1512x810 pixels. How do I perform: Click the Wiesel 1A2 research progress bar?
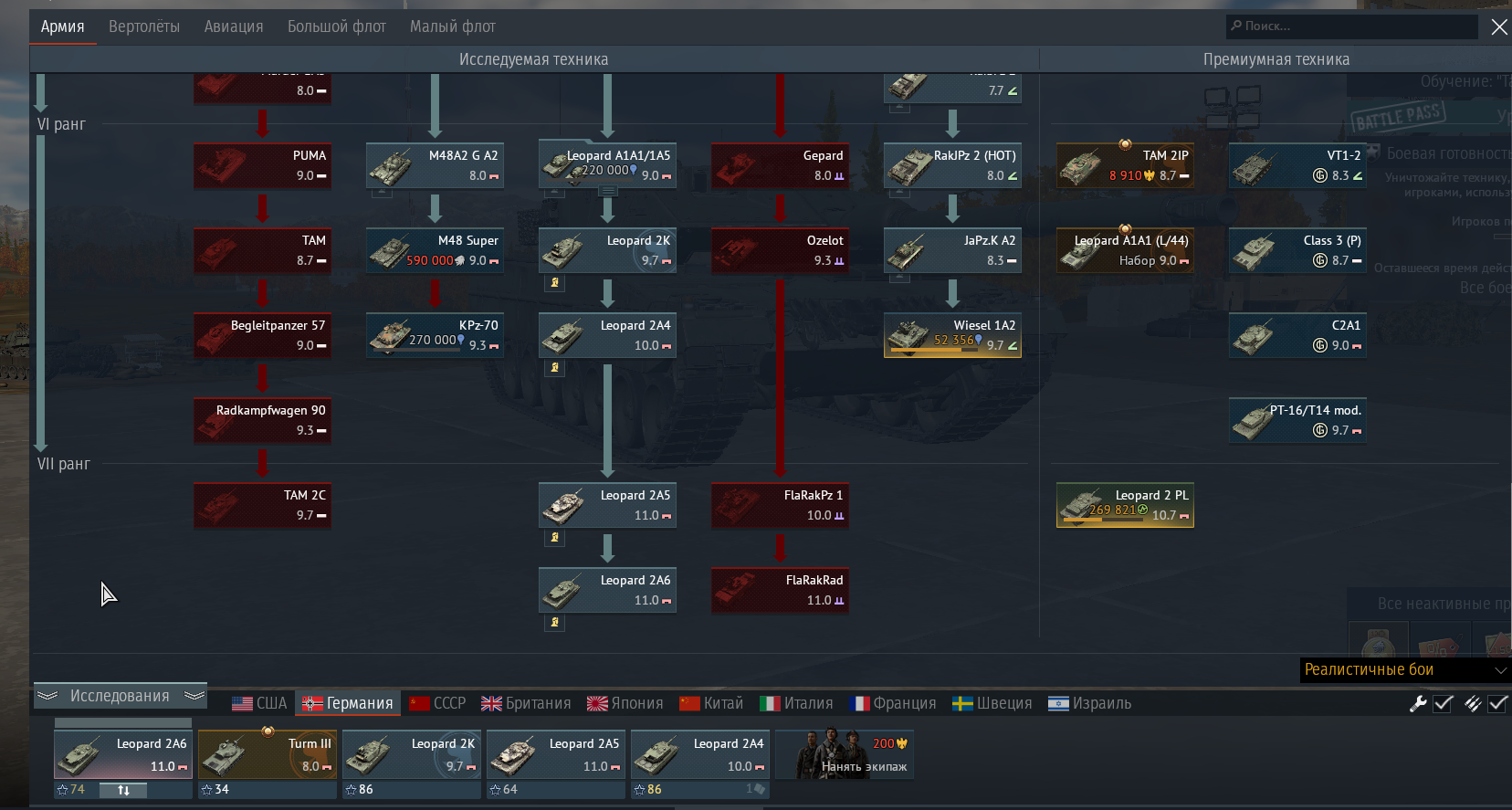(x=936, y=351)
